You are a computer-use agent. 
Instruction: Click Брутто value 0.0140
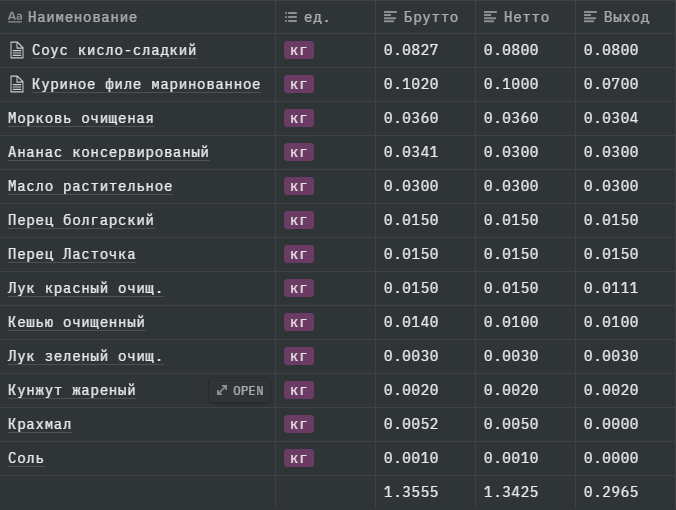[411, 322]
